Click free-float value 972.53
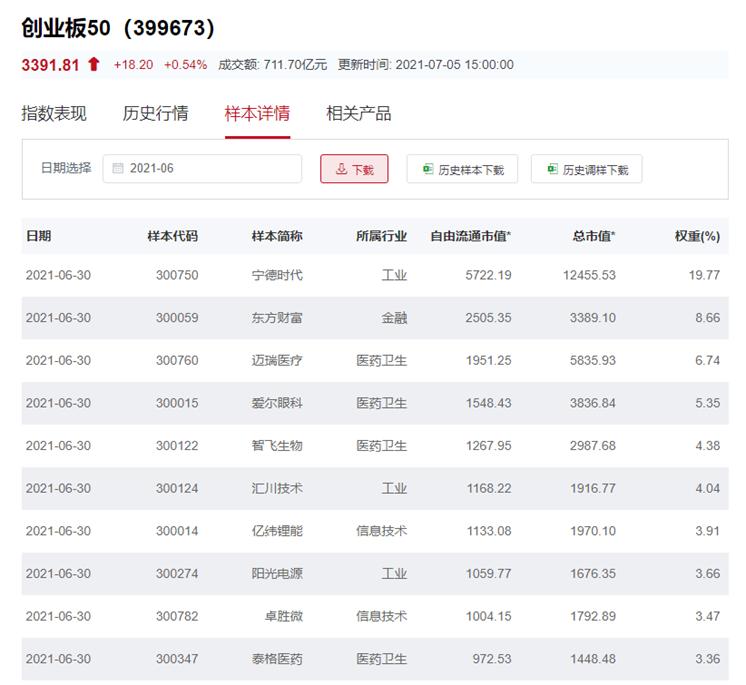 (492, 659)
